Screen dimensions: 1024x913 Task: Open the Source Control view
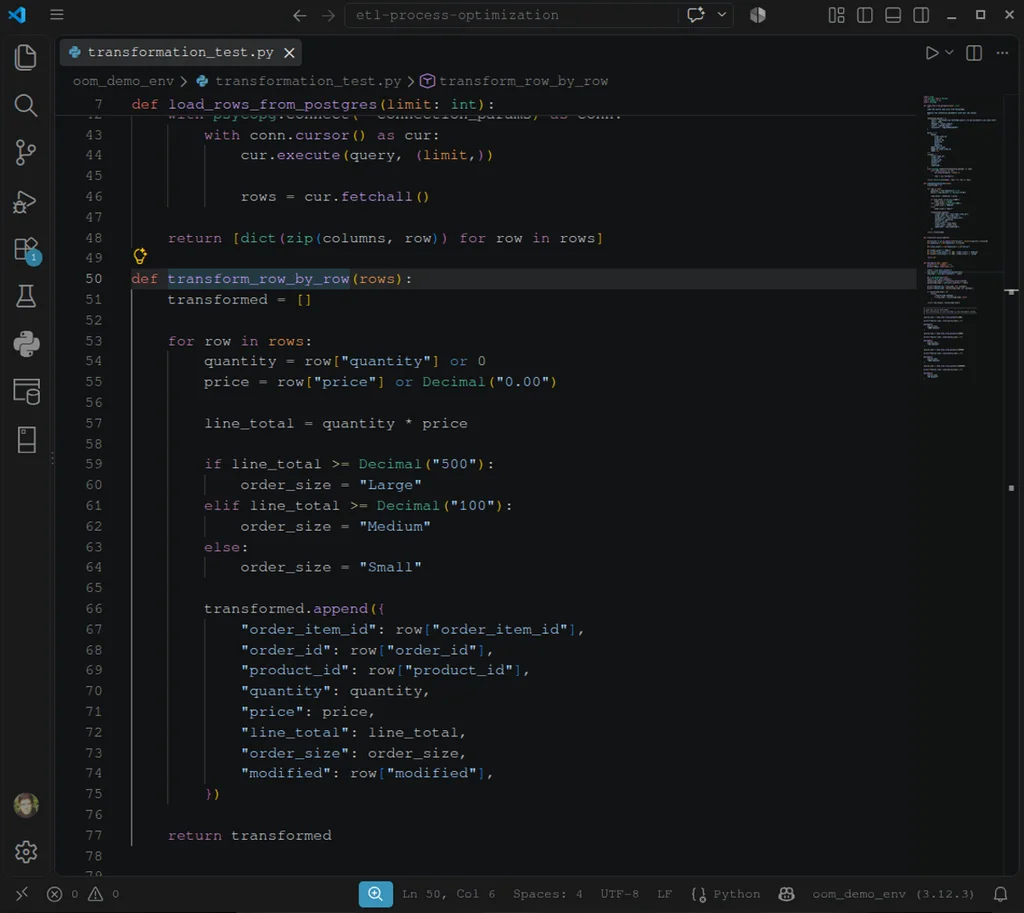pyautogui.click(x=25, y=153)
